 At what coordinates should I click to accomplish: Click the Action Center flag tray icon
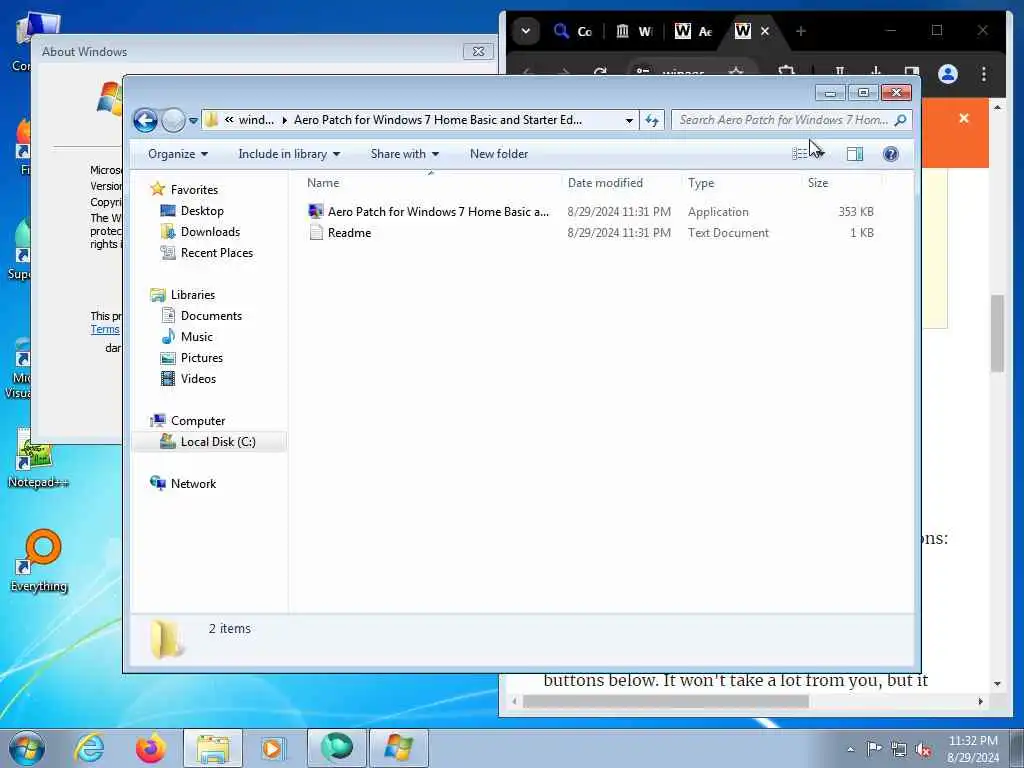pyautogui.click(x=874, y=748)
